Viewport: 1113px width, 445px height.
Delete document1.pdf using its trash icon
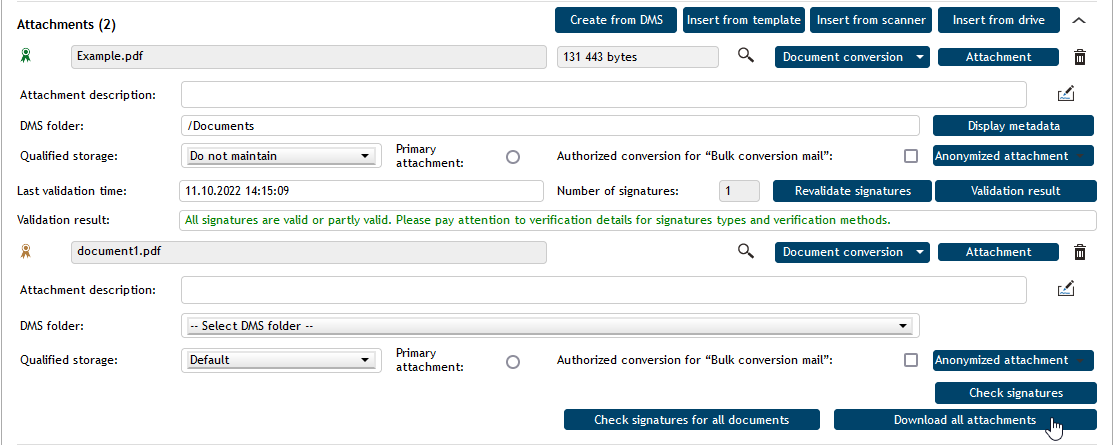pos(1079,252)
